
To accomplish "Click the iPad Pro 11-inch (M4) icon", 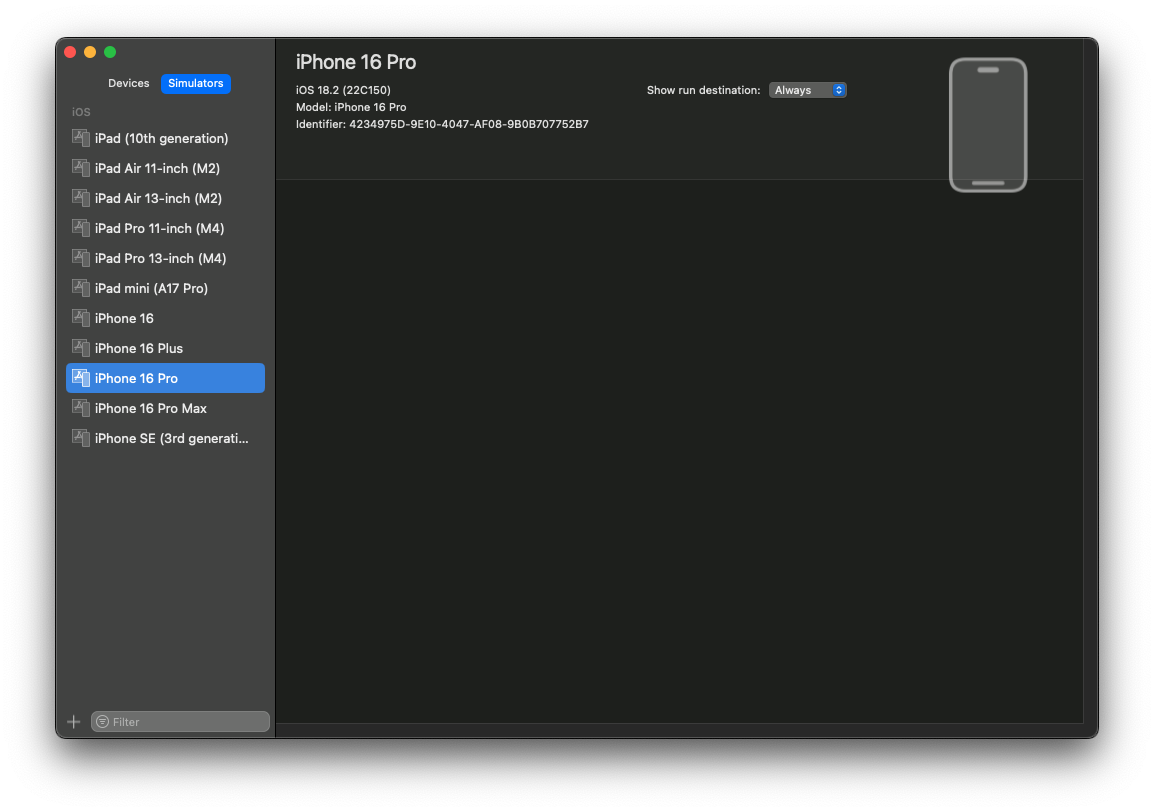I will point(80,228).
